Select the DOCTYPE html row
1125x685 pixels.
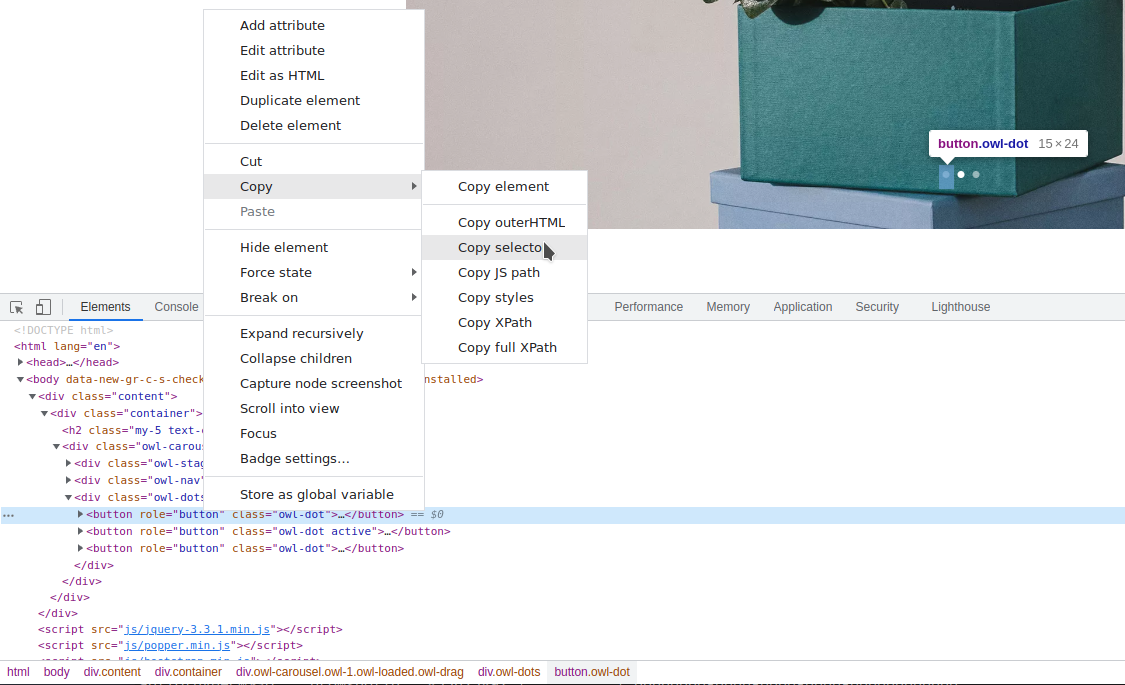(63, 331)
